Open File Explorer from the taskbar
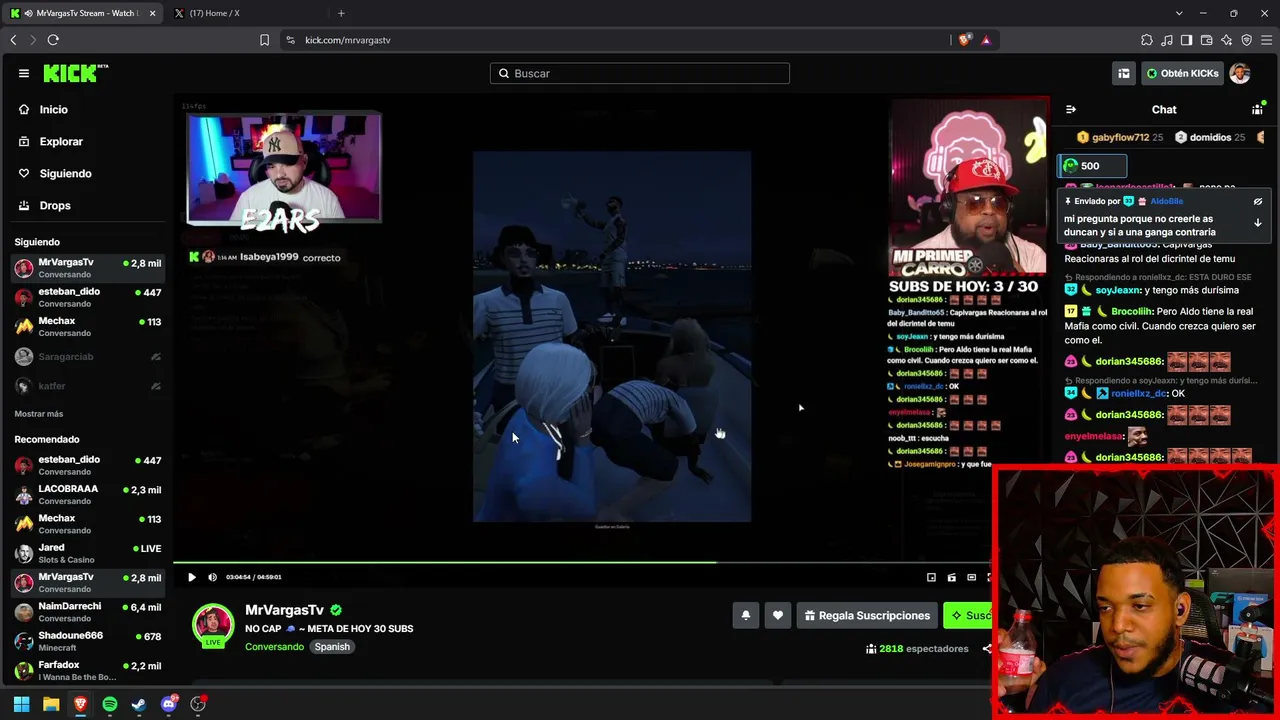Viewport: 1280px width, 720px height. (x=51, y=704)
